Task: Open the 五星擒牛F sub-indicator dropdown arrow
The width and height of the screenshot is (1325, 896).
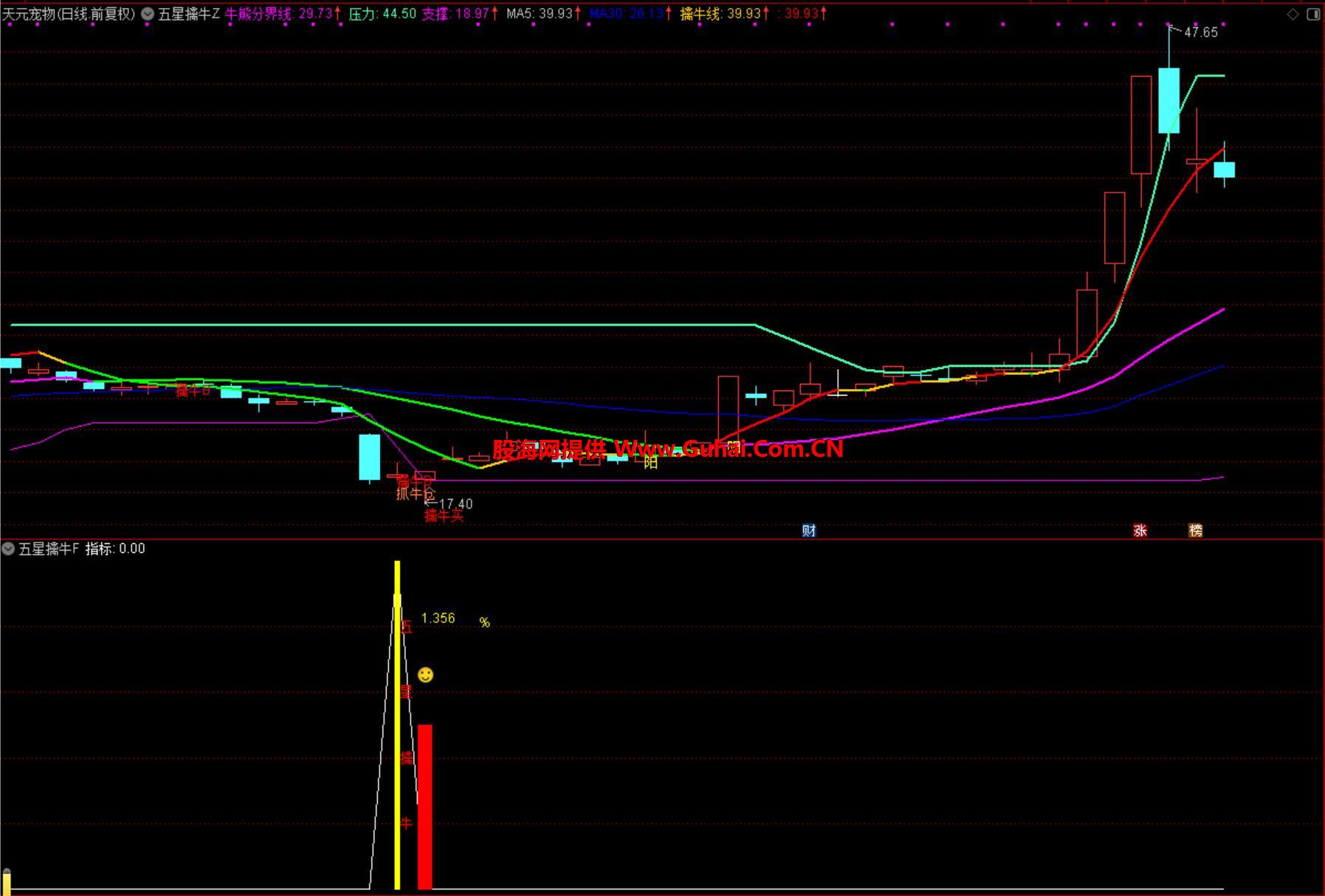Action: coord(8,548)
